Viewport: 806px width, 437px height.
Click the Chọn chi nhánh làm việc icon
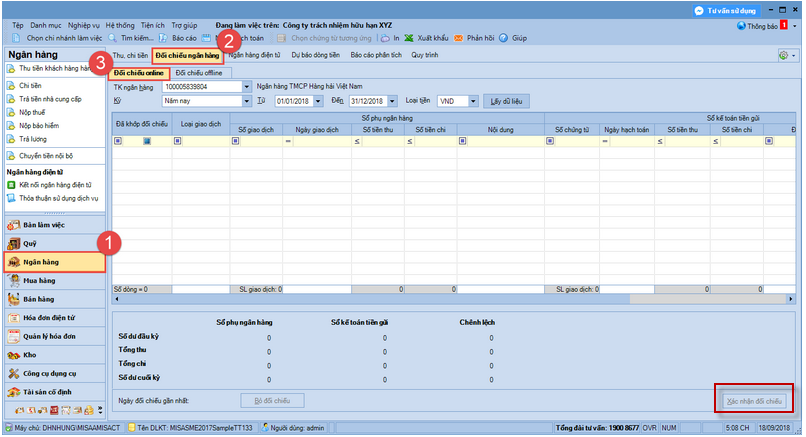click(x=16, y=38)
